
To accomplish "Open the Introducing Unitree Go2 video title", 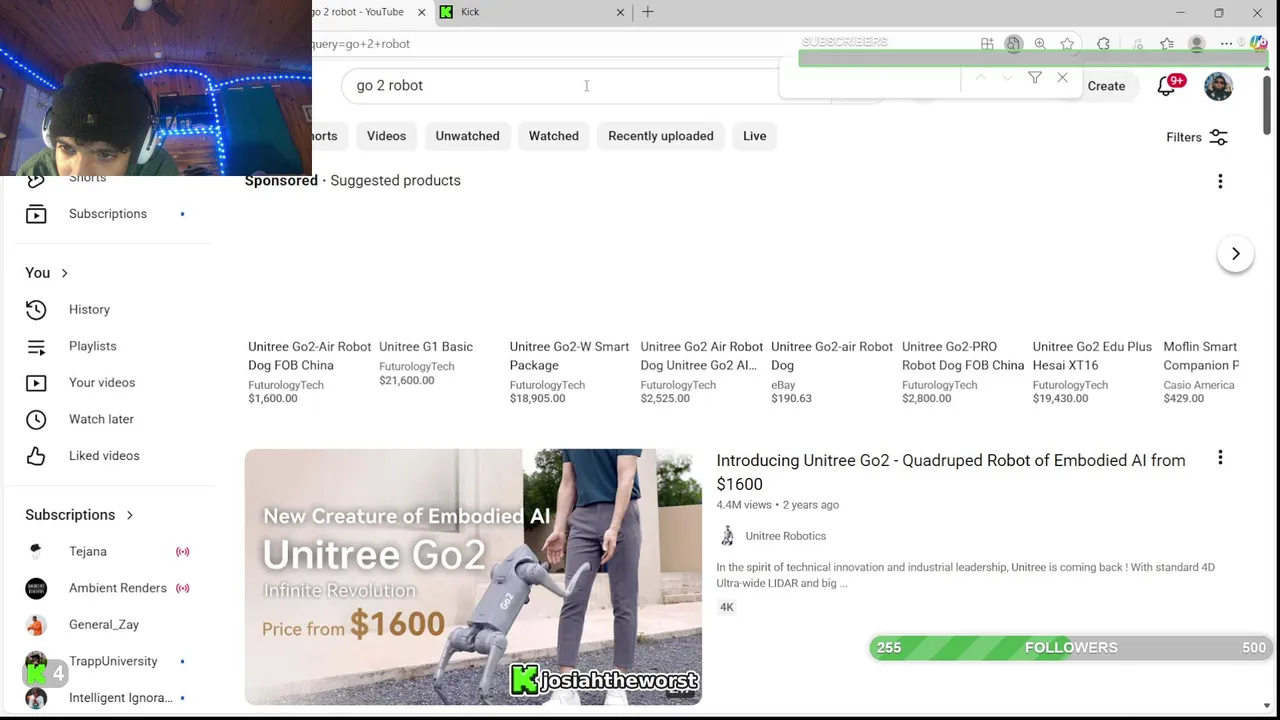I will click(x=951, y=472).
